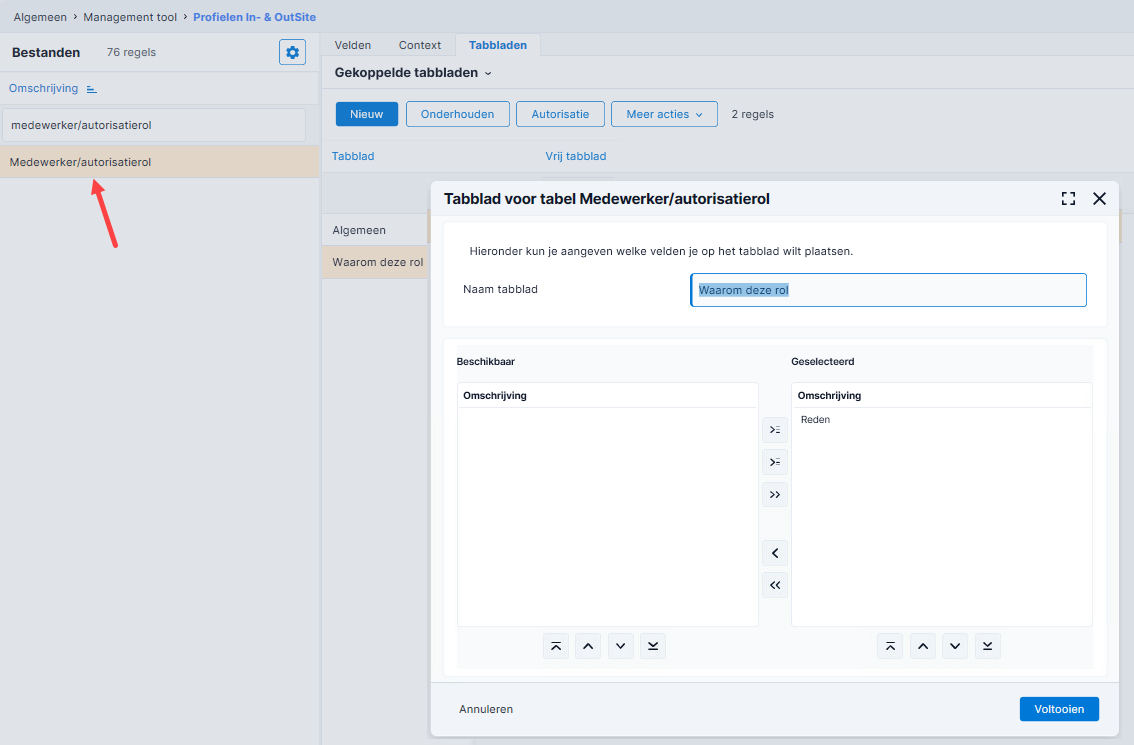Open the Bestanden settings gear
The image size is (1134, 745).
292,52
